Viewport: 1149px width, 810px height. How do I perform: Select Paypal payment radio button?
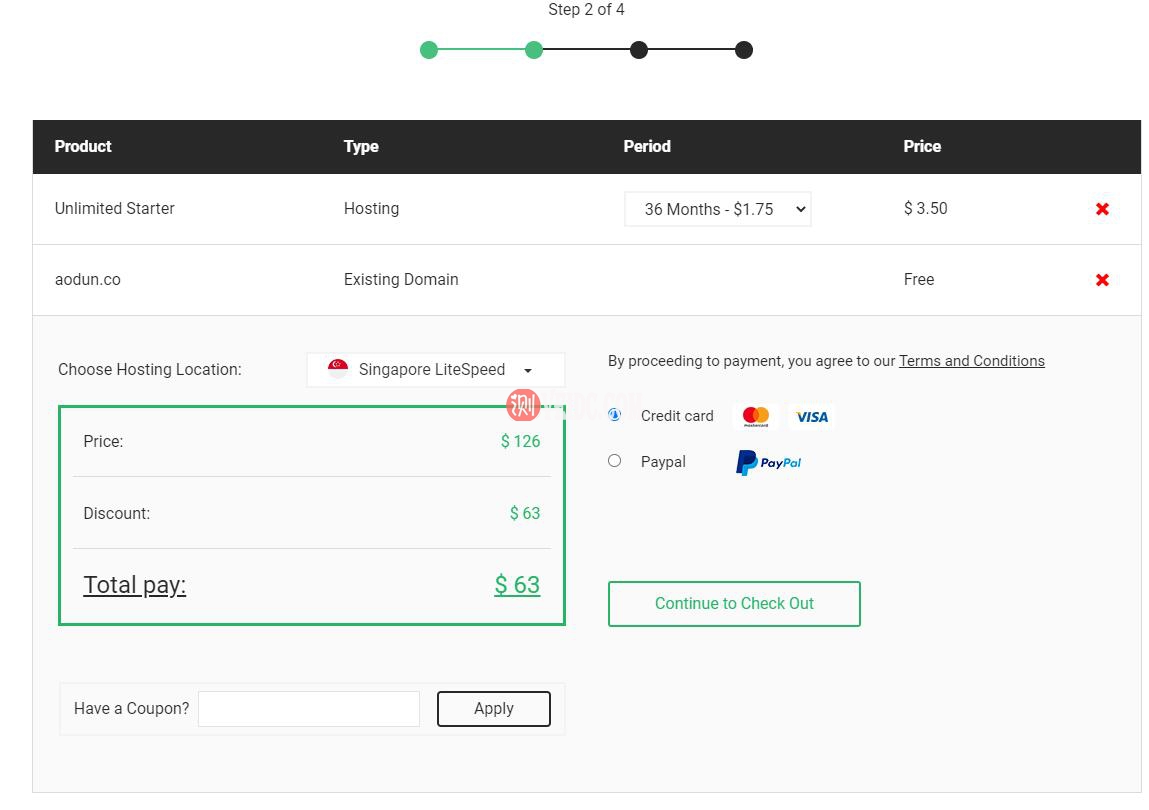point(615,461)
